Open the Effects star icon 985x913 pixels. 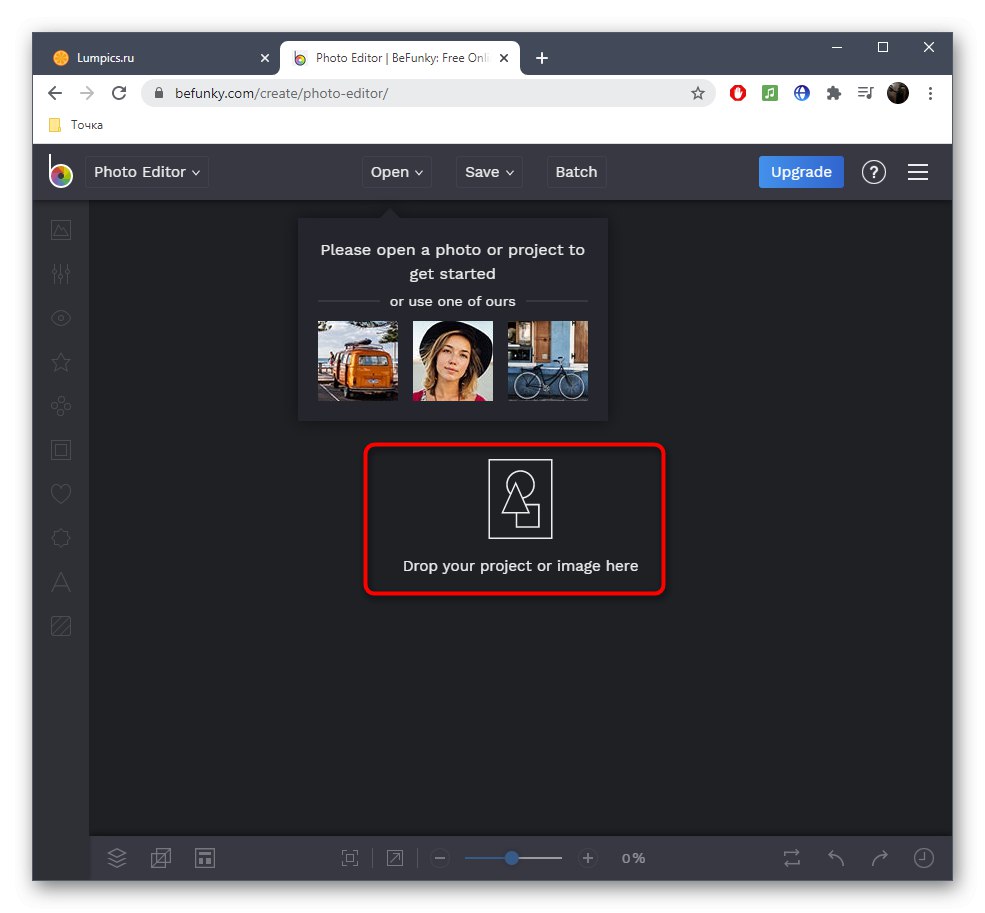click(x=61, y=362)
